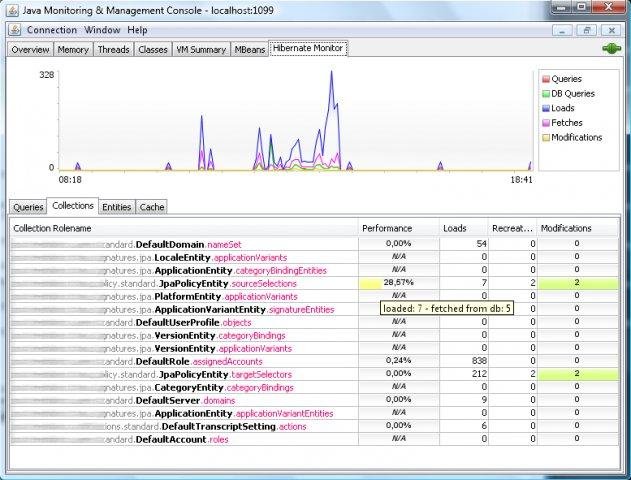This screenshot has height=480, width=631.
Task: Open the Help menu
Action: pos(137,30)
